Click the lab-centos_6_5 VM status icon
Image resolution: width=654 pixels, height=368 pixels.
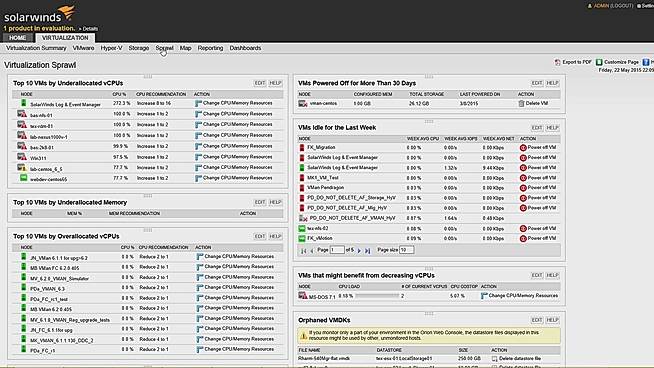22,168
